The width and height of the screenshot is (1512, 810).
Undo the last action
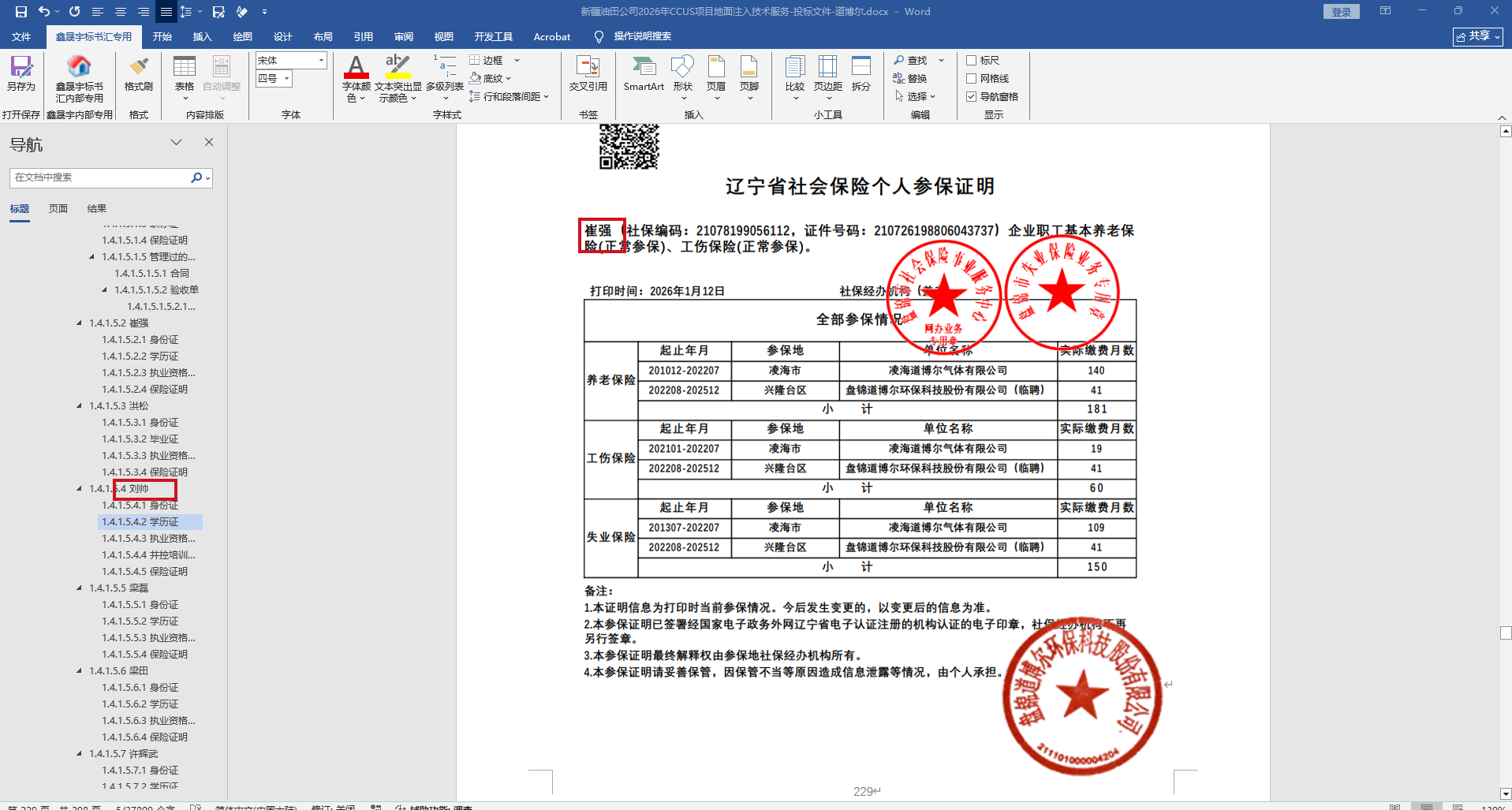click(44, 12)
